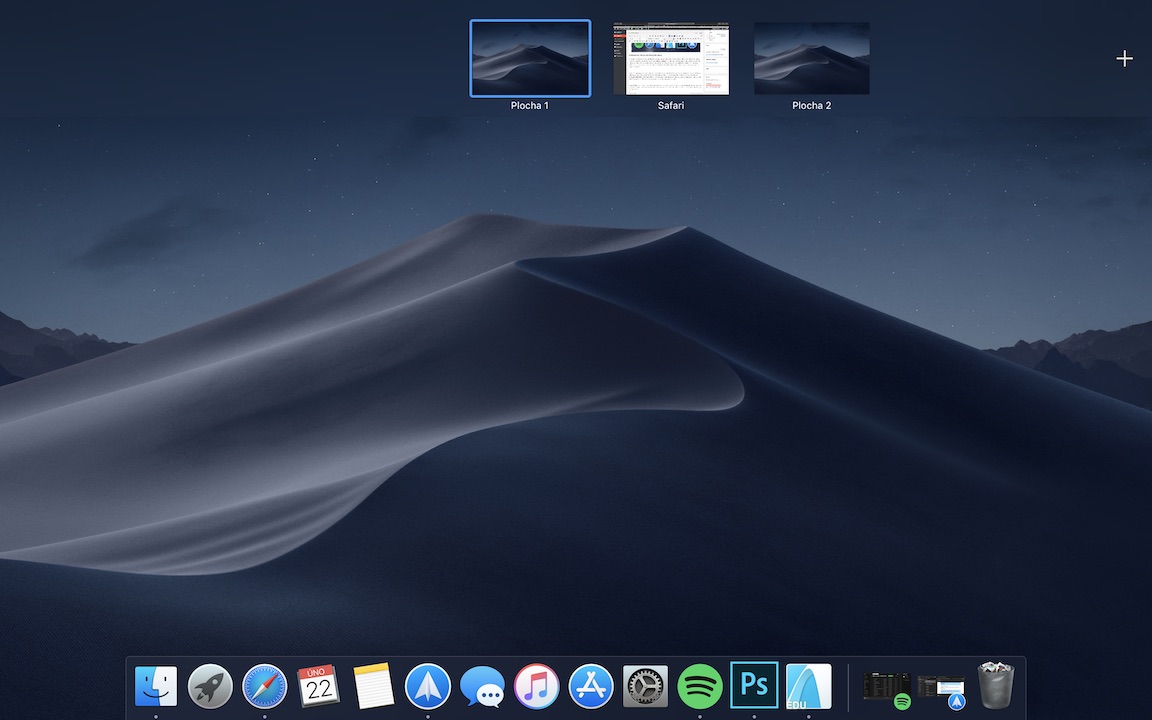Open the Trash
Image resolution: width=1152 pixels, height=720 pixels.
(996, 686)
